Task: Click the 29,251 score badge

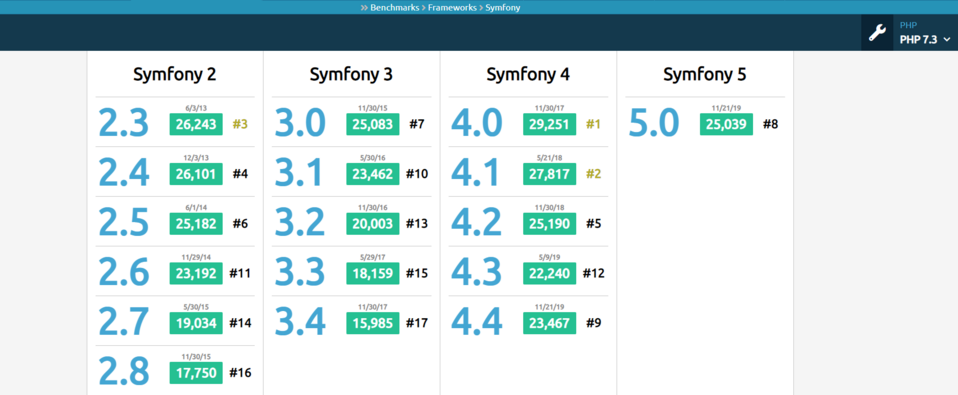Action: 549,125
